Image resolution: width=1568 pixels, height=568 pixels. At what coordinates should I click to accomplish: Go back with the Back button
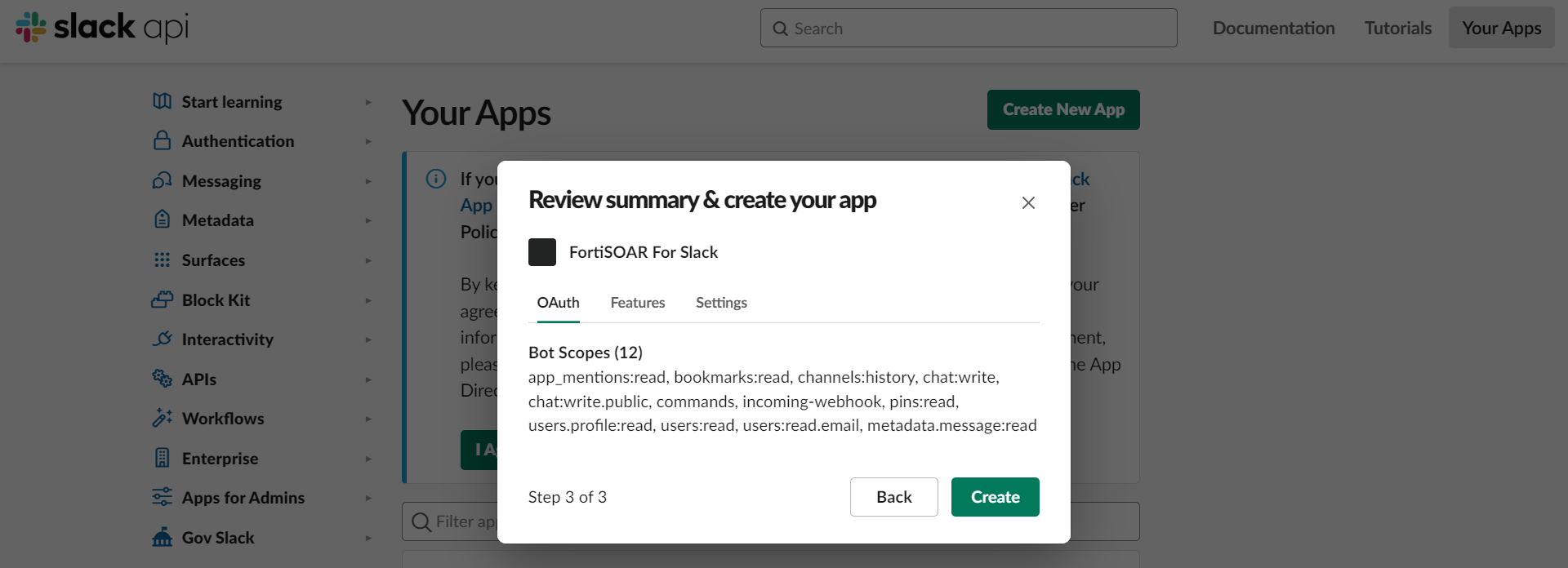893,497
